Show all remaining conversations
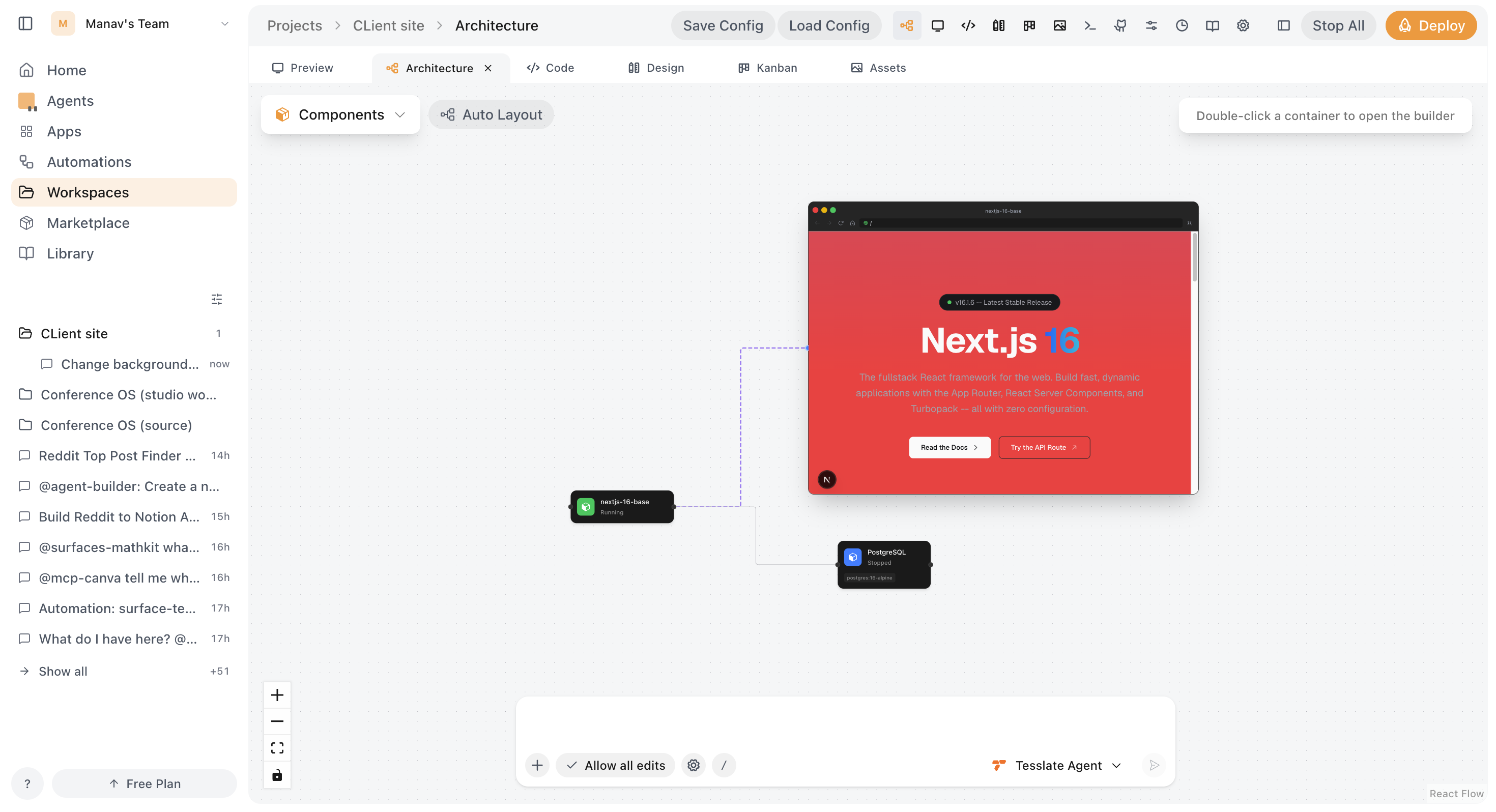Image resolution: width=1496 pixels, height=812 pixels. (x=124, y=671)
